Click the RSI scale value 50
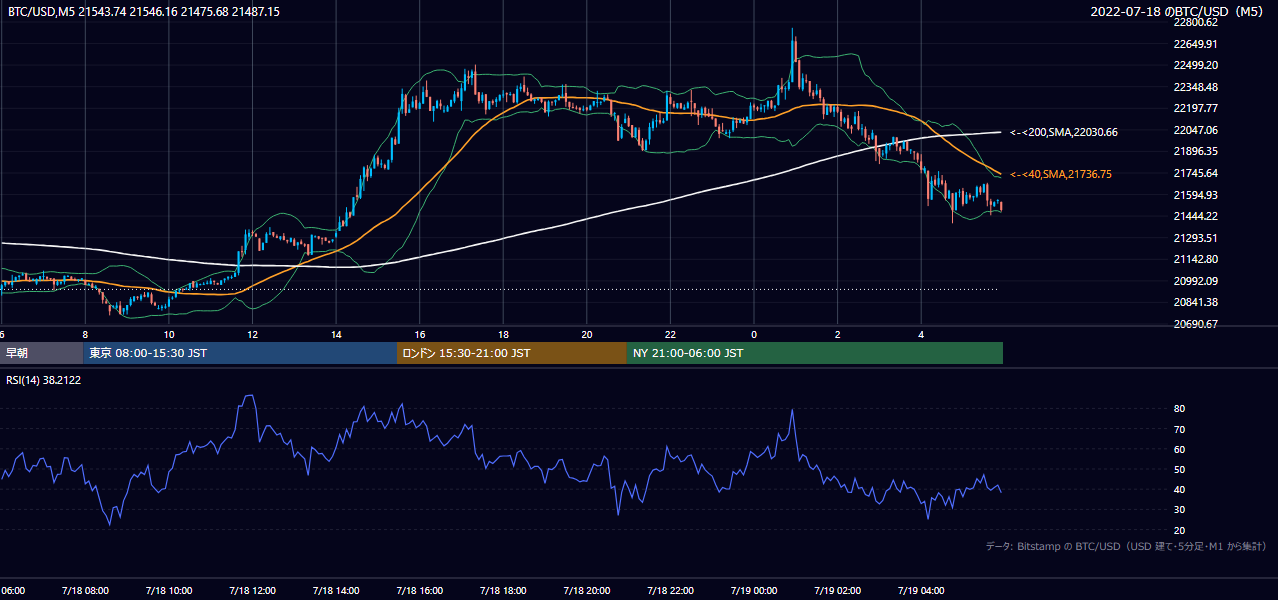 1180,469
